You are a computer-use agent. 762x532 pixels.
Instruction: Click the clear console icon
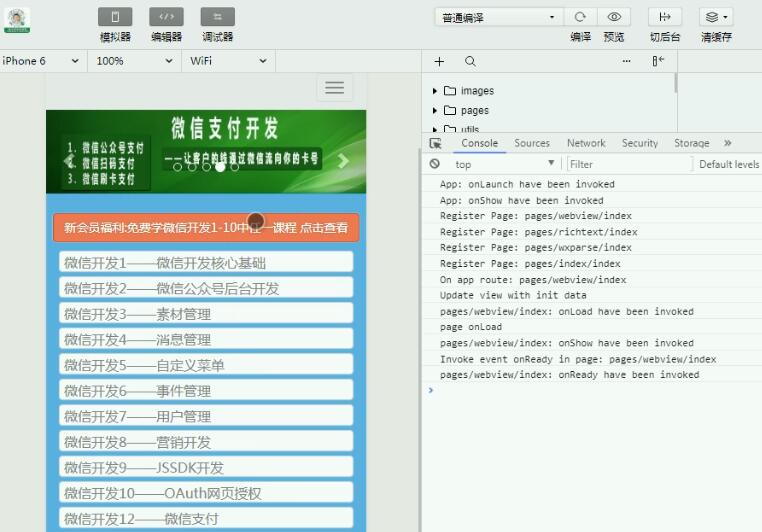coord(435,164)
